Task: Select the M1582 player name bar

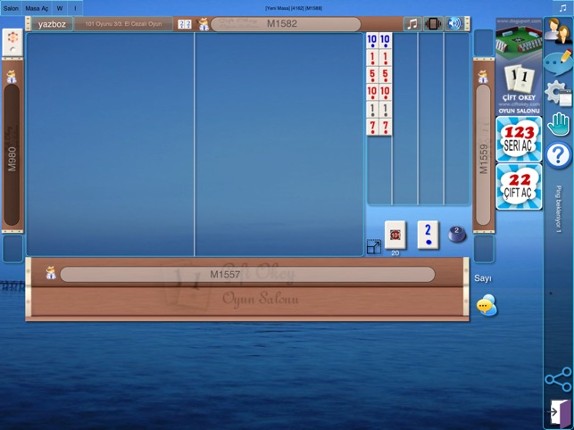Action: (286, 24)
